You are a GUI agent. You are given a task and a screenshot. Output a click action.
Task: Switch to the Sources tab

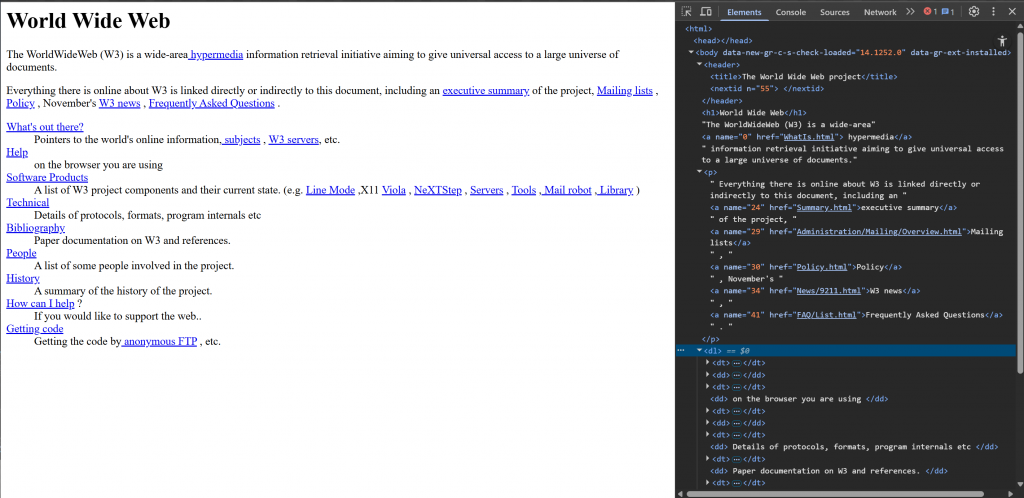[x=835, y=12]
